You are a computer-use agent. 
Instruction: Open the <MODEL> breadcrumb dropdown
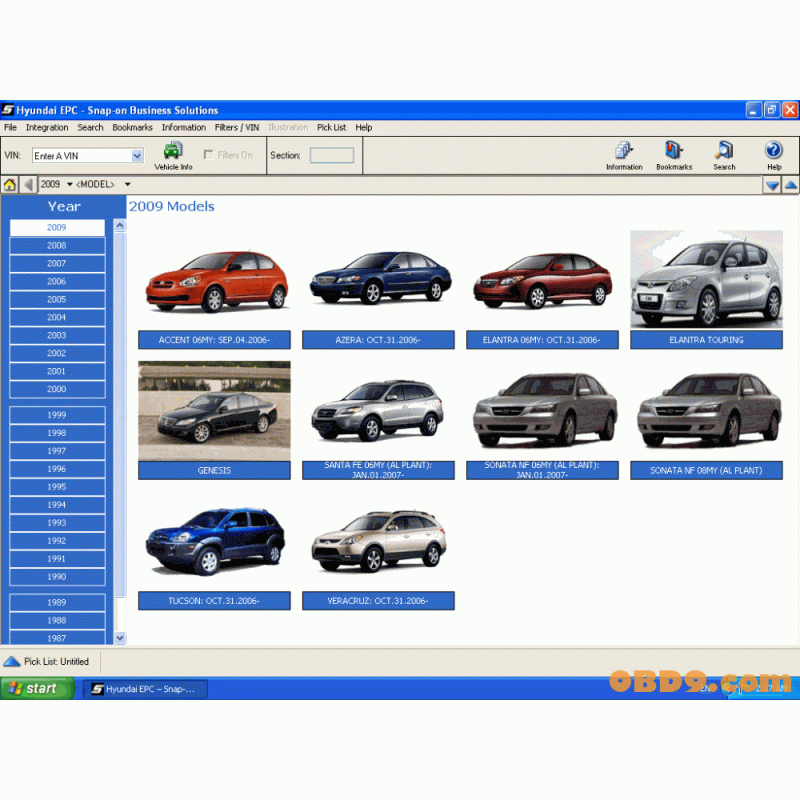point(128,184)
